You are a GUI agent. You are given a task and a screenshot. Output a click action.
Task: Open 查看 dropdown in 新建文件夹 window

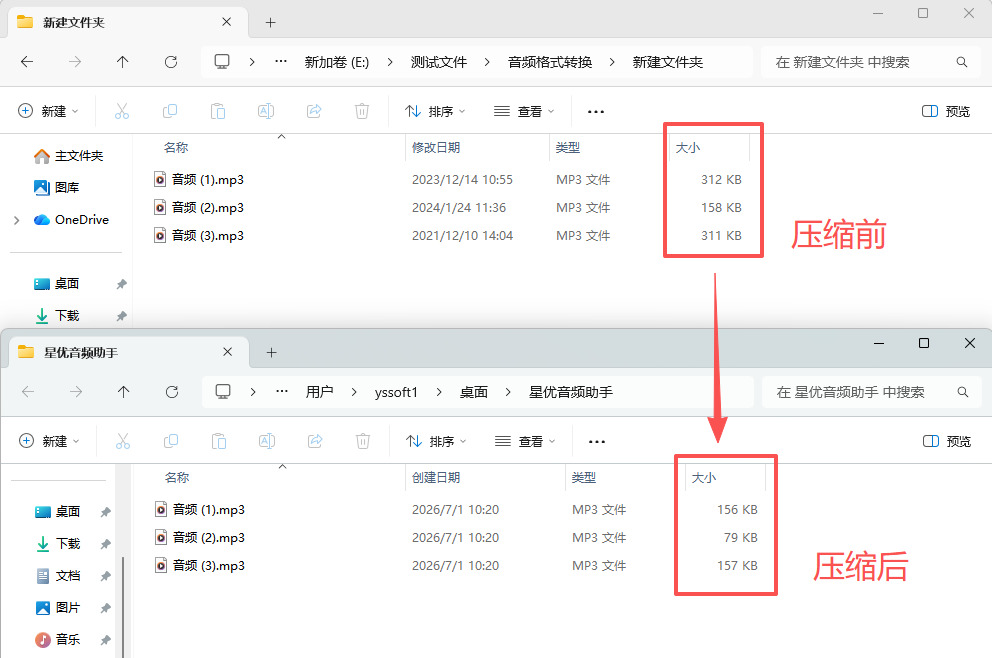pos(524,111)
